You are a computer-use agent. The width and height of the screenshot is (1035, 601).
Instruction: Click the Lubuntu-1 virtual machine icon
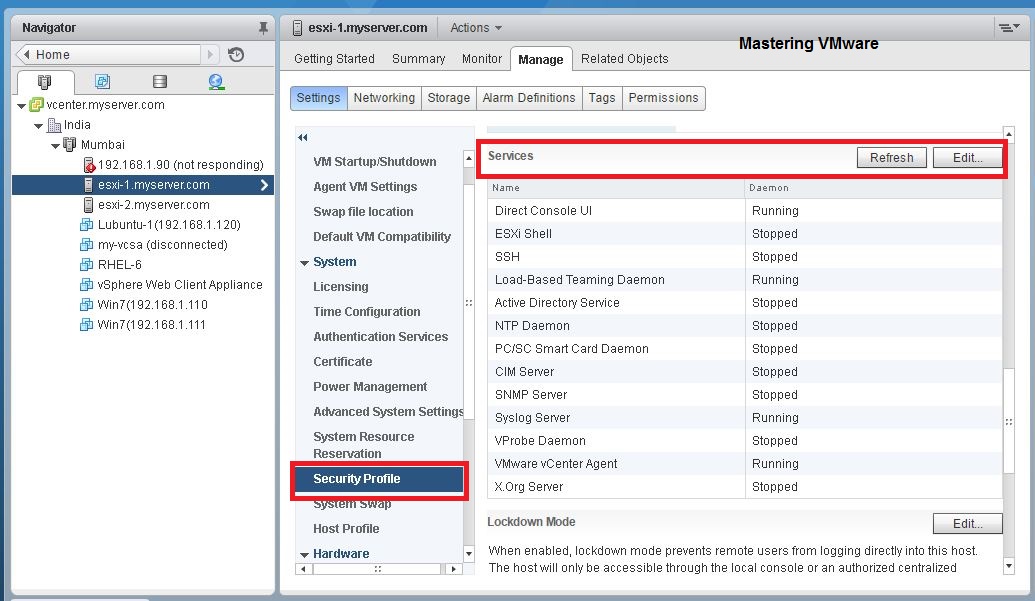[86, 224]
